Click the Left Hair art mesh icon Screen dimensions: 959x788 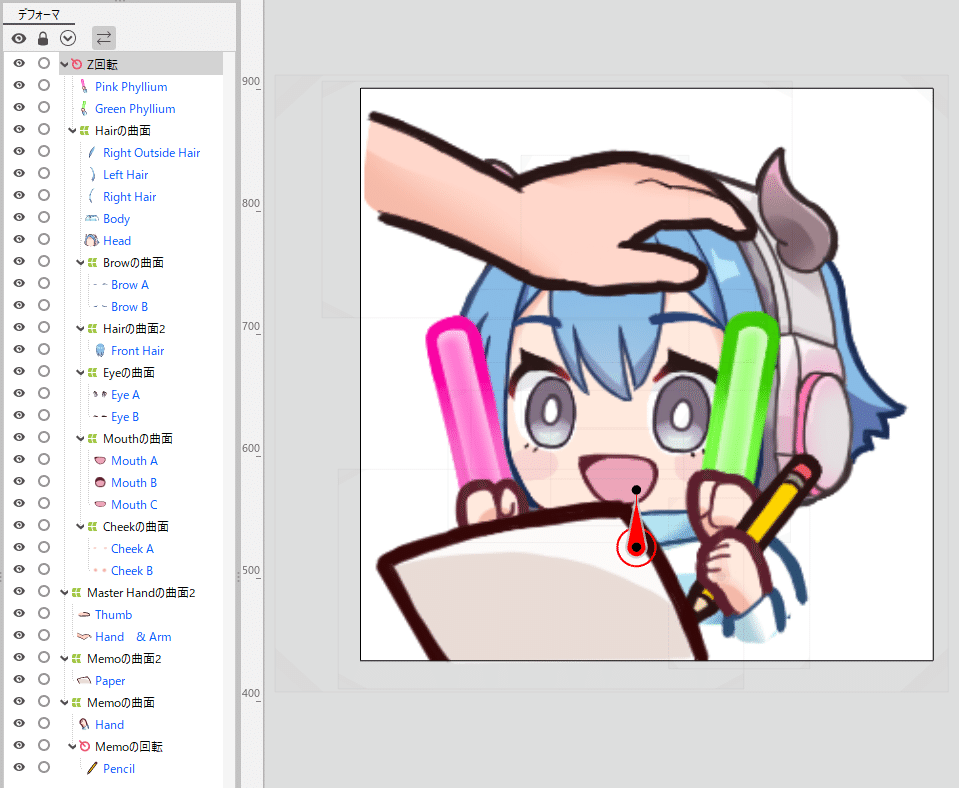92,174
